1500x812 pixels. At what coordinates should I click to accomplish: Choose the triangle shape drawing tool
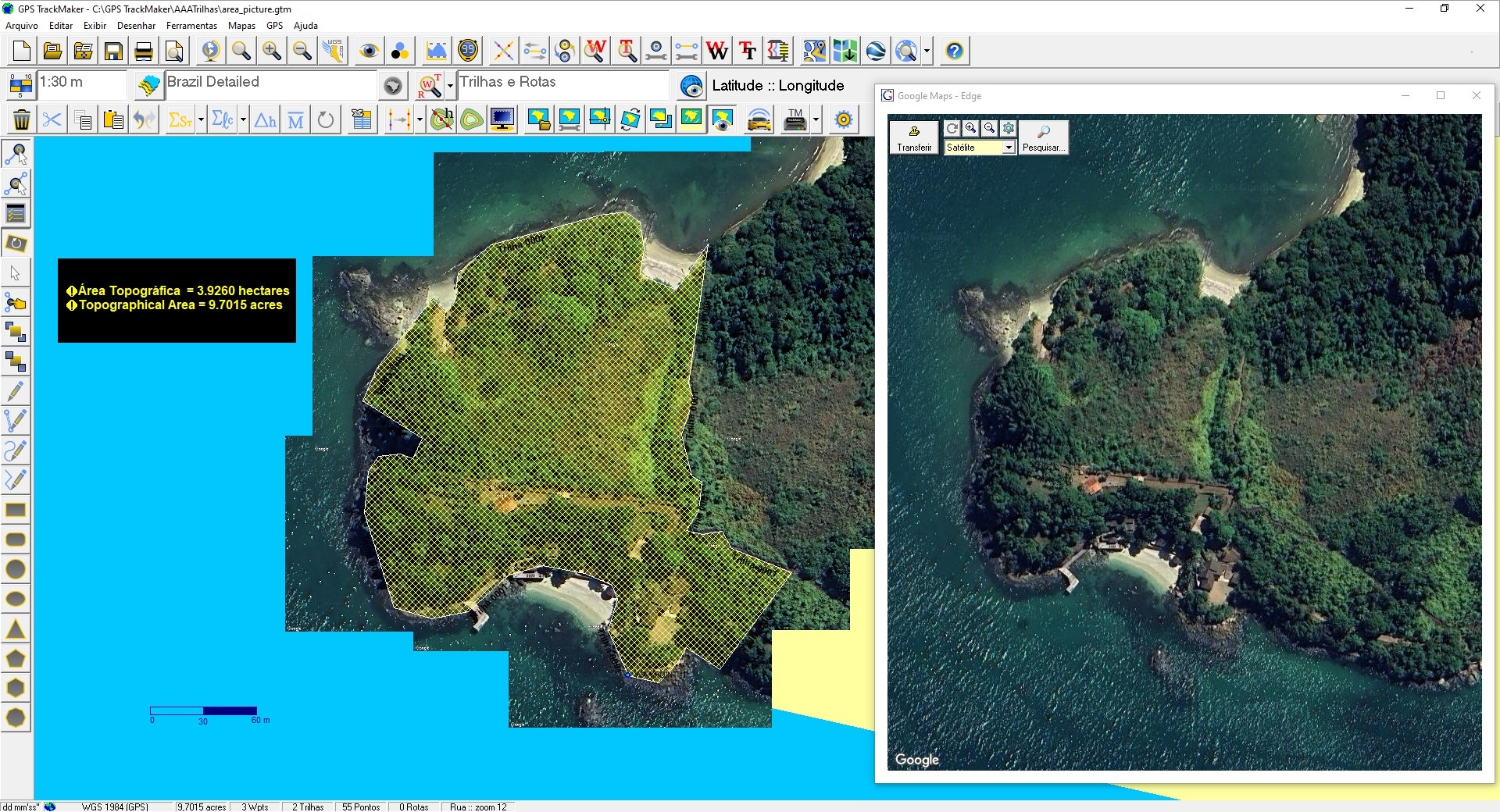16,629
